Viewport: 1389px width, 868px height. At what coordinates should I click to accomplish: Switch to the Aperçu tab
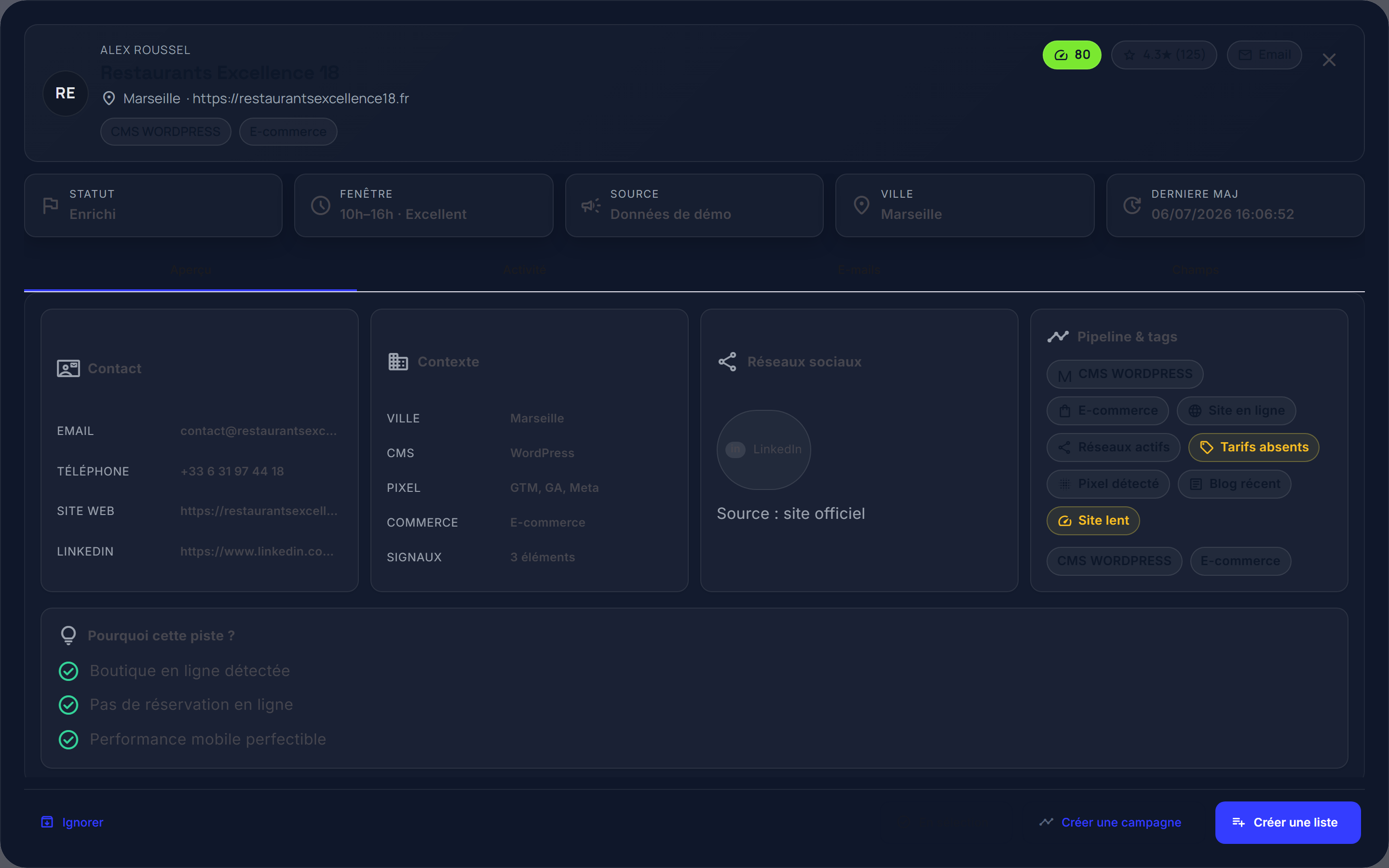(x=191, y=270)
